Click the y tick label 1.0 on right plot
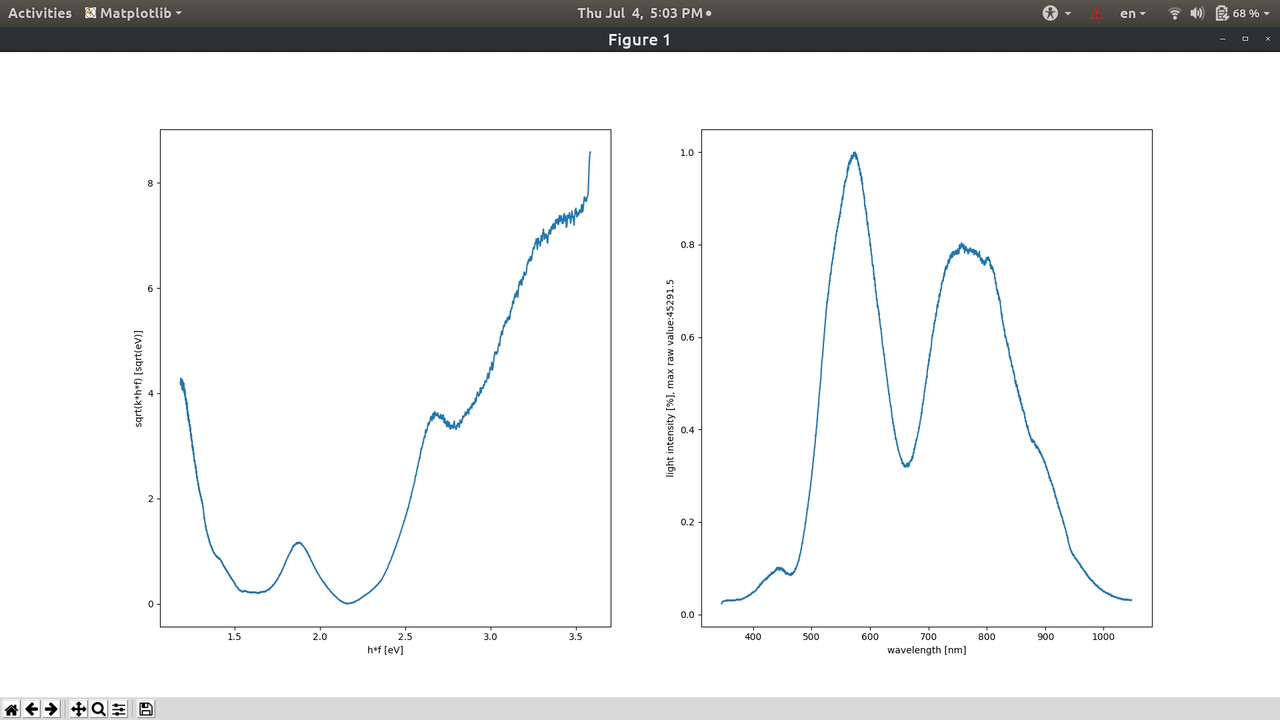This screenshot has width=1280, height=720. tap(686, 153)
